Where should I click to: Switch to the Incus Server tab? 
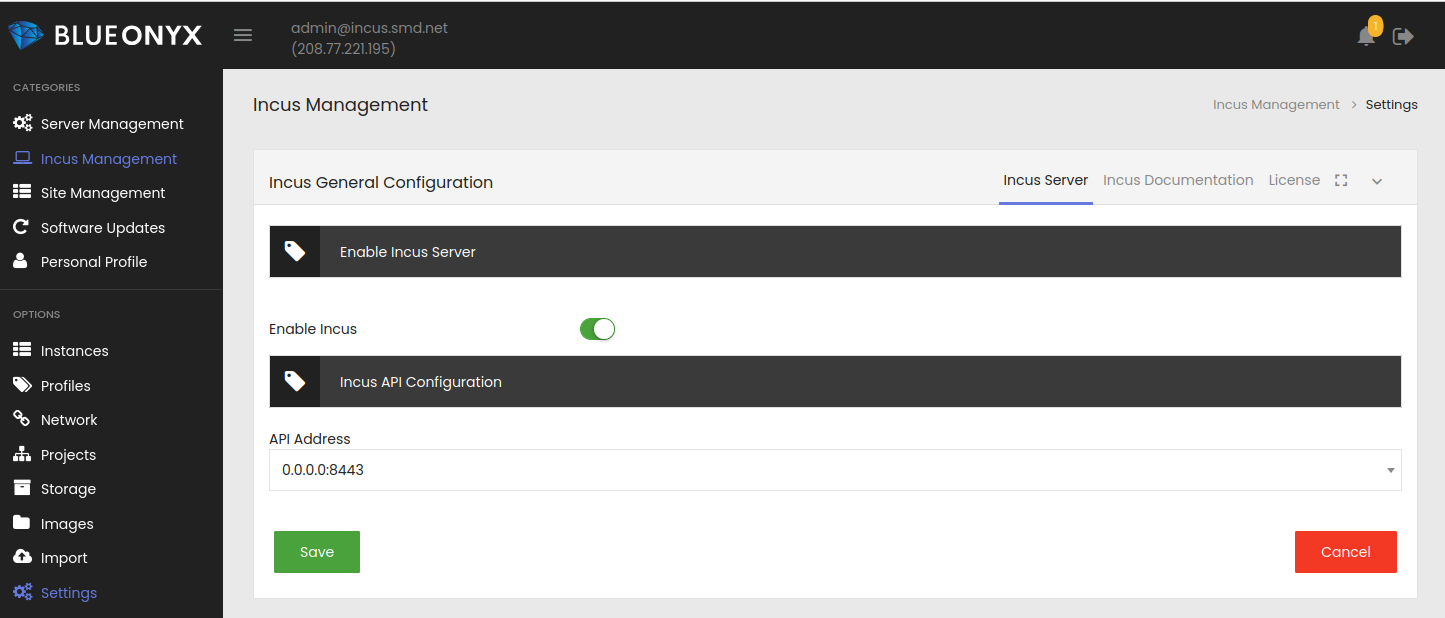click(1046, 180)
